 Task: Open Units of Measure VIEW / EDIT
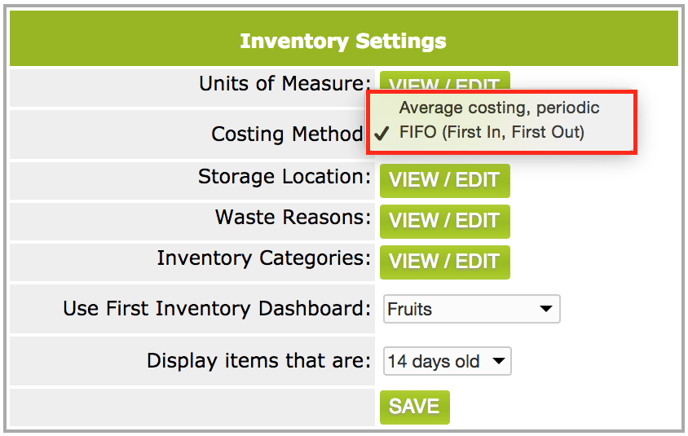444,82
